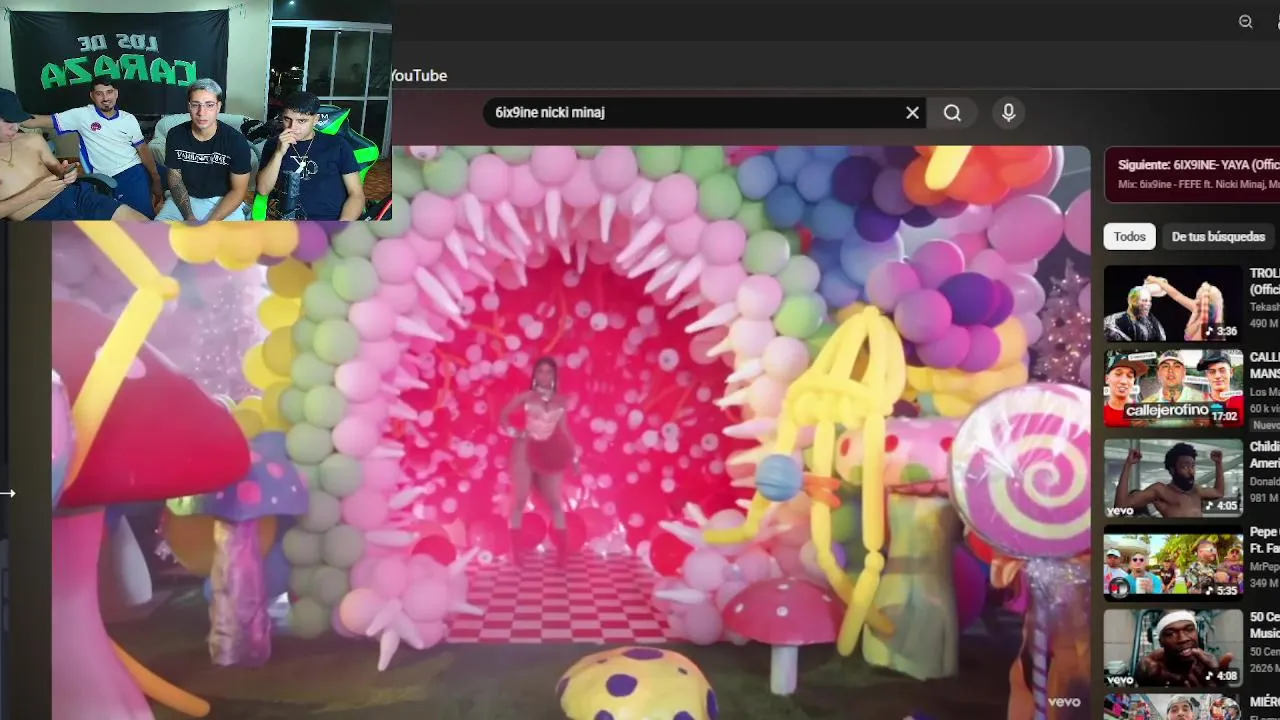This screenshot has height=720, width=1280.
Task: Click the browser zoom magnifier icon
Action: pos(1245,22)
